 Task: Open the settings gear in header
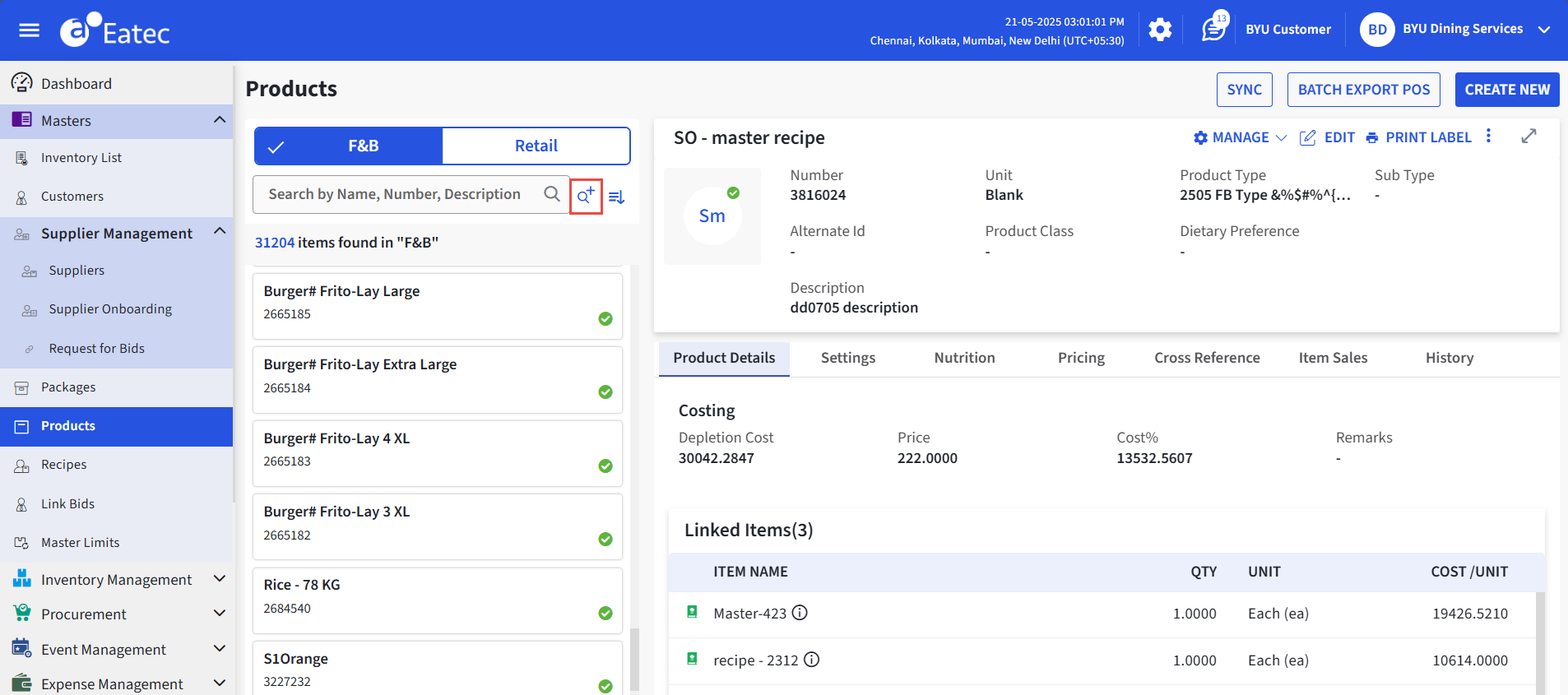1160,30
